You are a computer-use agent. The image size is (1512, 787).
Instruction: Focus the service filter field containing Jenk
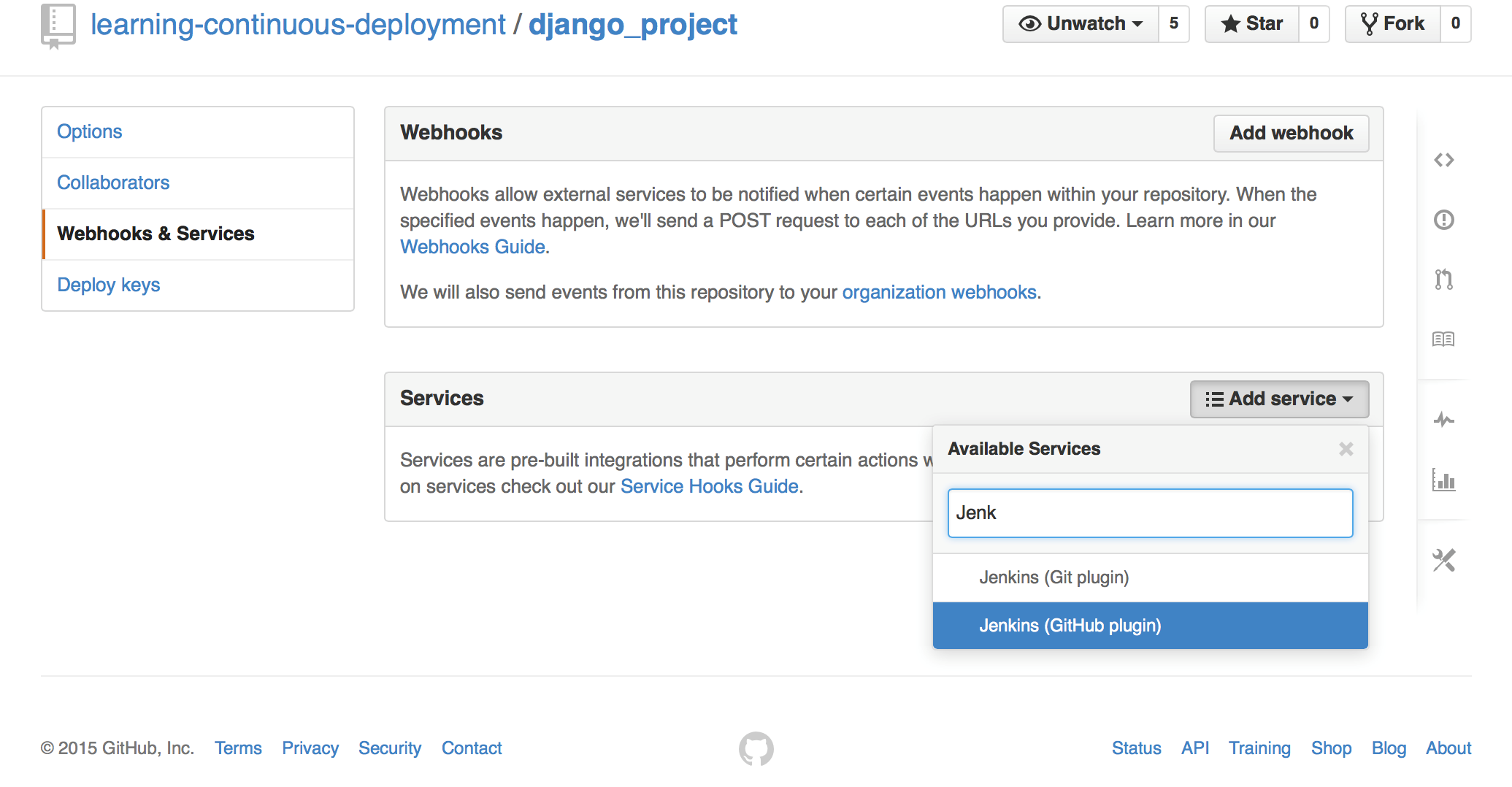[1150, 513]
